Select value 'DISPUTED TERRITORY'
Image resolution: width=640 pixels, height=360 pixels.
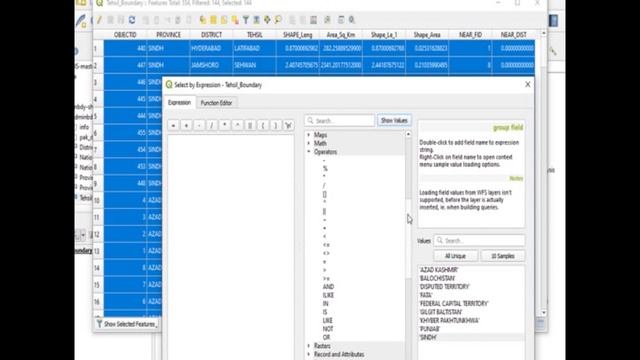tap(444, 287)
